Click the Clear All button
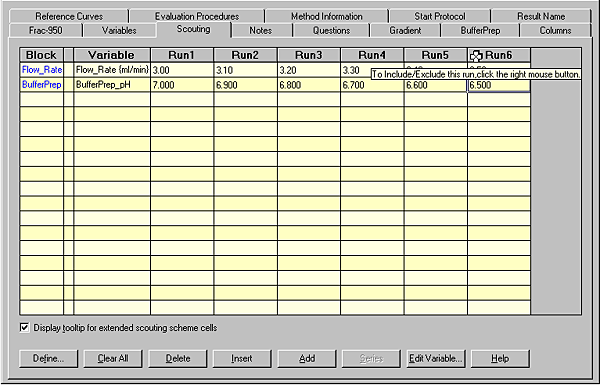This screenshot has width=600, height=385. coord(113,359)
